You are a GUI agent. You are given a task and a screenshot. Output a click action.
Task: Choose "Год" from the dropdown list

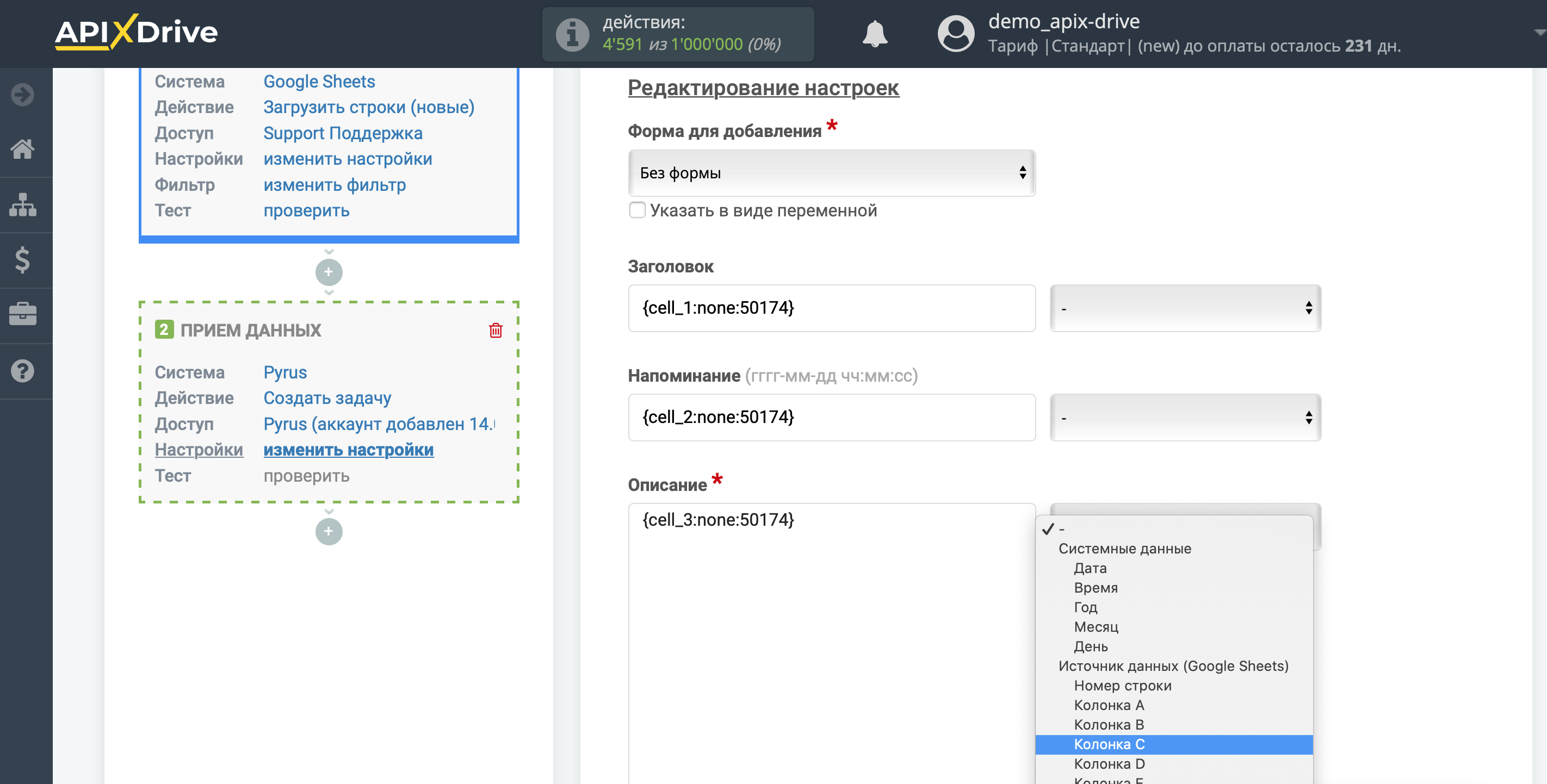pyautogui.click(x=1085, y=607)
